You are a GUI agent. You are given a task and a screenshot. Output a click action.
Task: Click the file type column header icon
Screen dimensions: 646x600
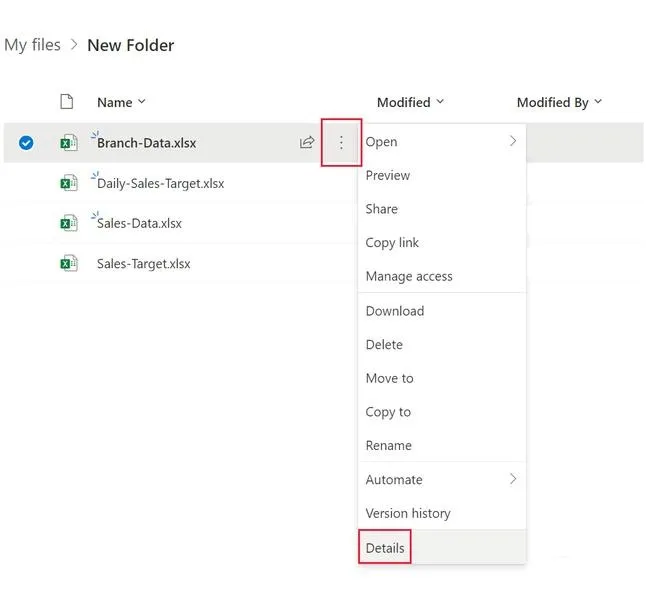point(67,102)
